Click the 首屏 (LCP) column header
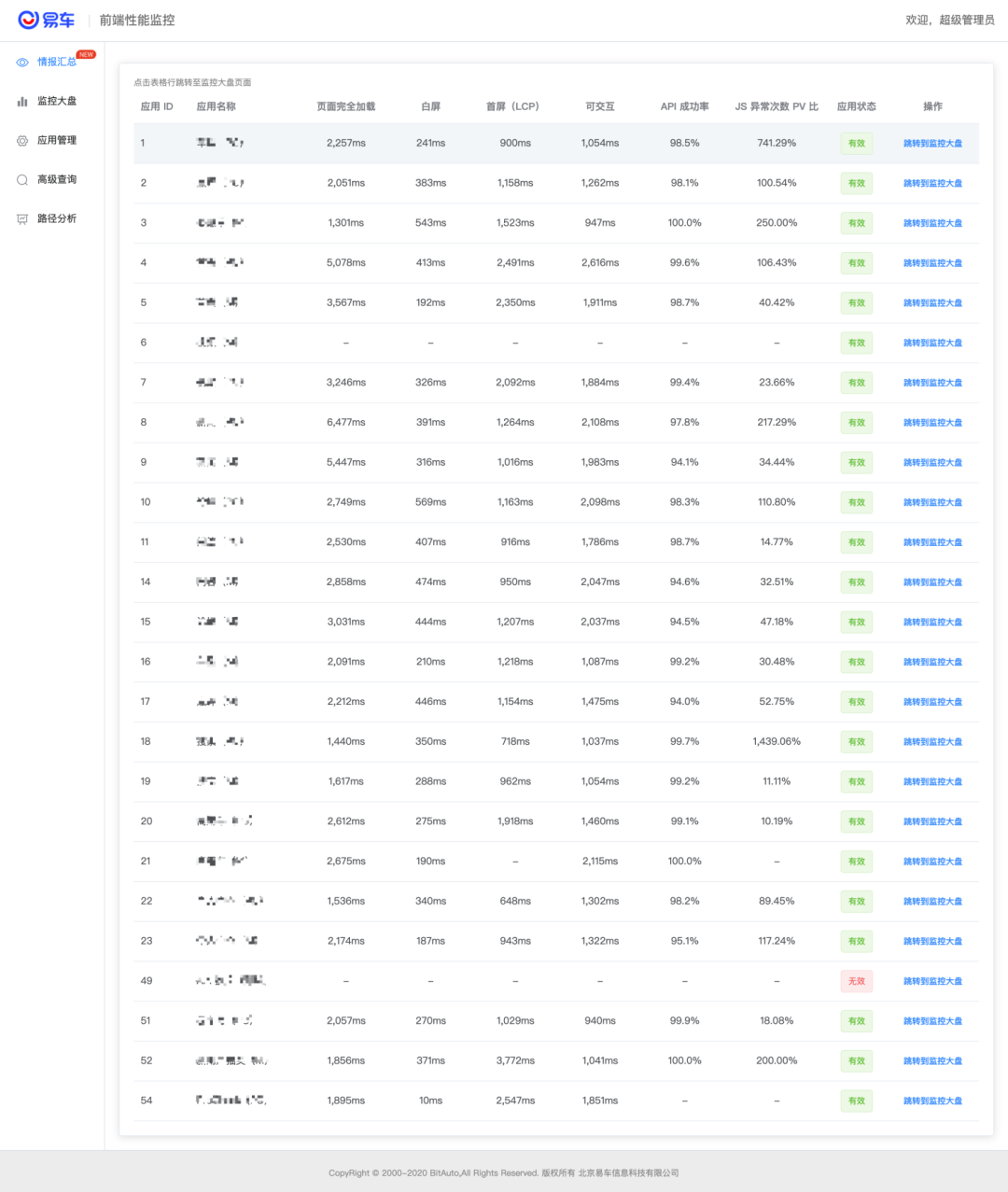Image resolution: width=1008 pixels, height=1192 pixels. [512, 106]
